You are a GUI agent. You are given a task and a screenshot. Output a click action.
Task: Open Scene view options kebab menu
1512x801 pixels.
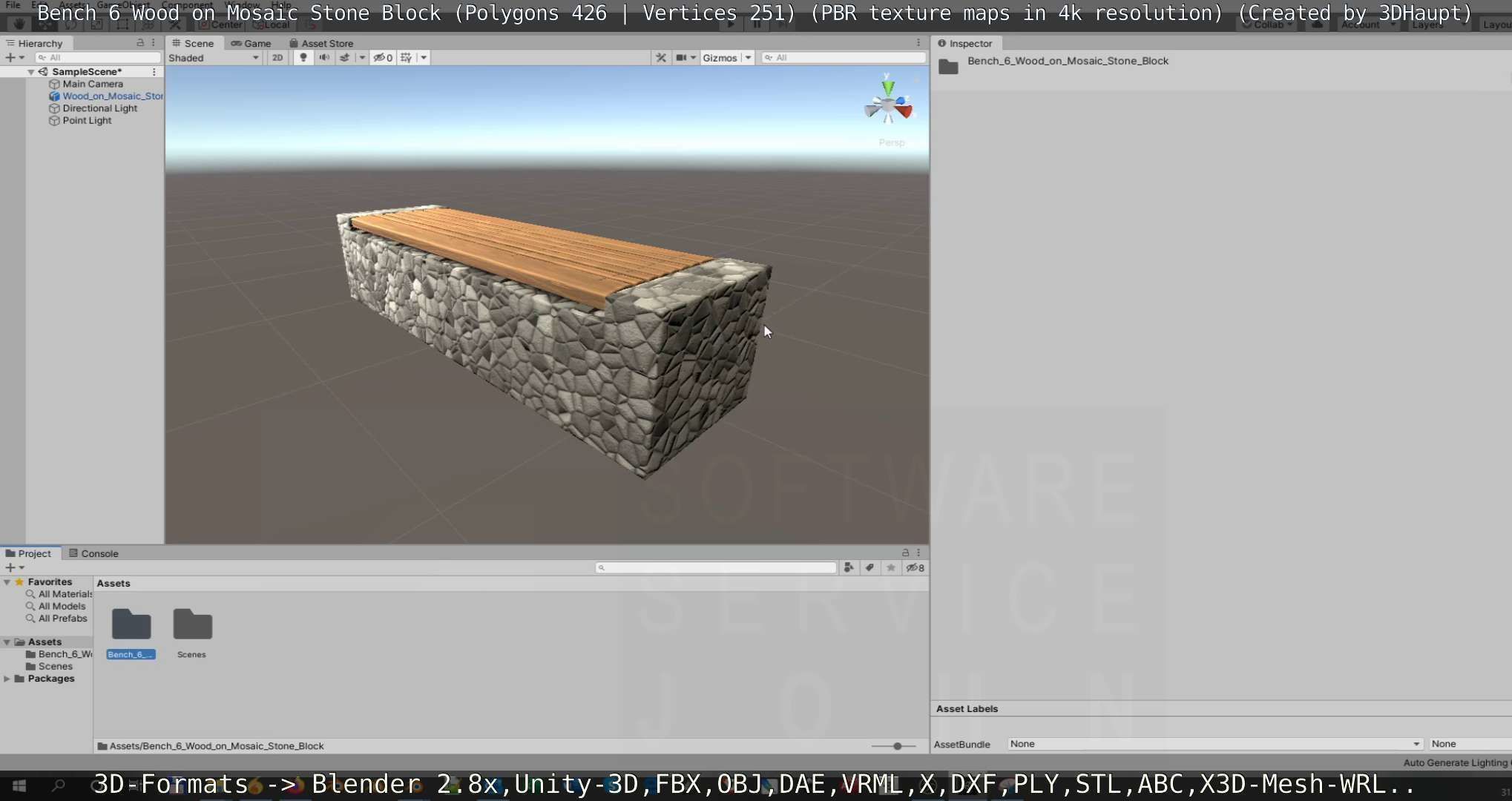(x=918, y=43)
